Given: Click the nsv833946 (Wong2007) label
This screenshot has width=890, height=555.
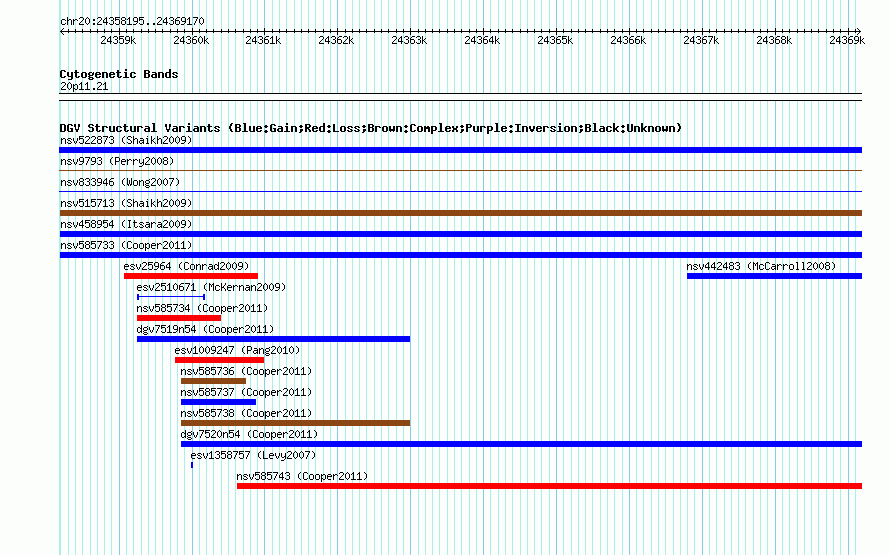Looking at the screenshot, I should 120,182.
